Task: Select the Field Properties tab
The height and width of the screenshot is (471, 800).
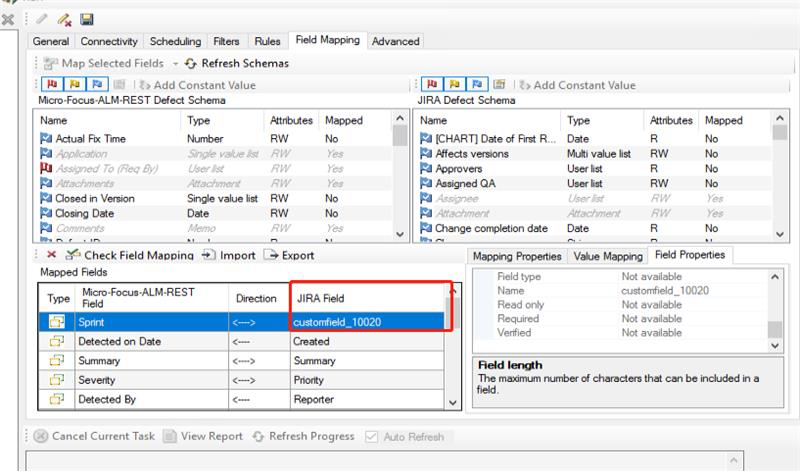Action: (690, 255)
